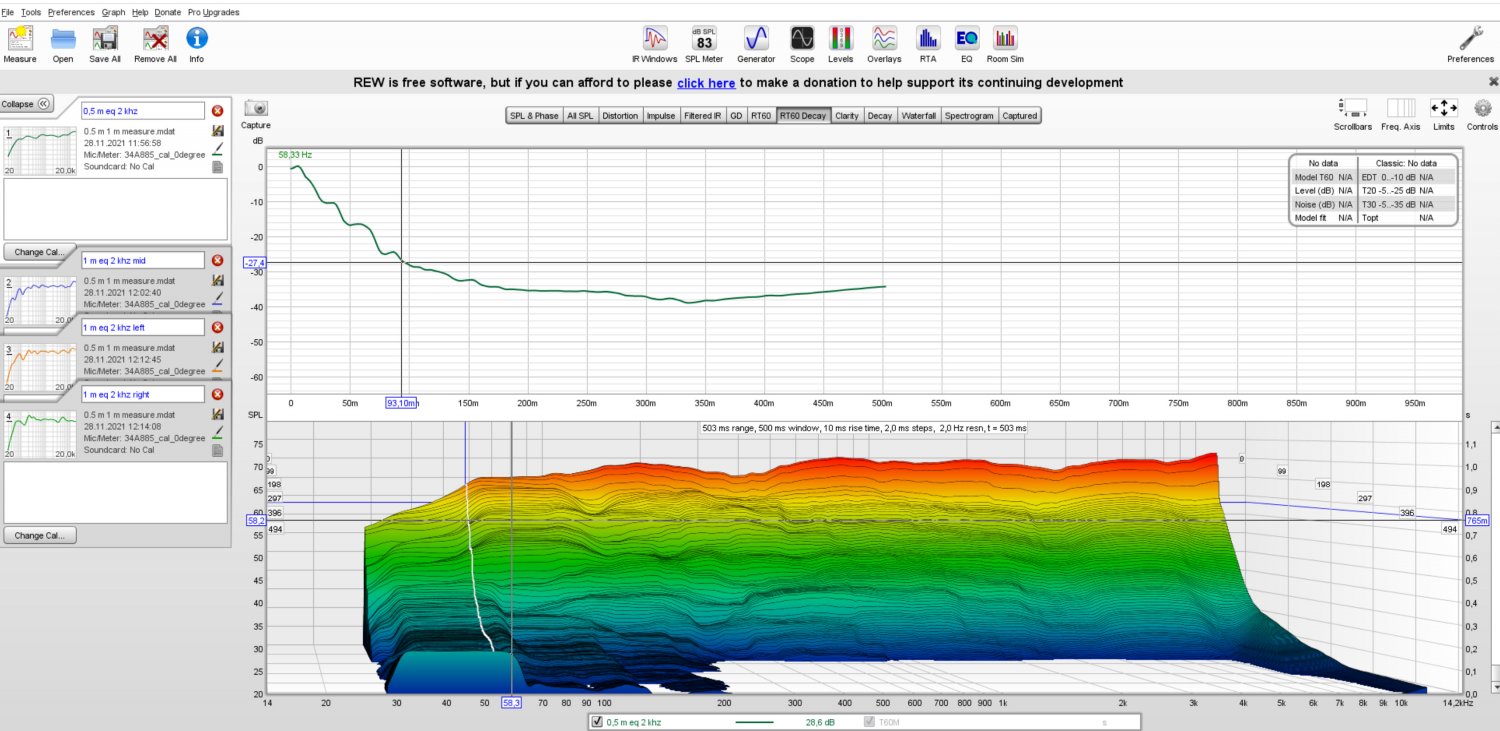
Task: Switch to the Filtered IR tab
Action: click(x=703, y=116)
